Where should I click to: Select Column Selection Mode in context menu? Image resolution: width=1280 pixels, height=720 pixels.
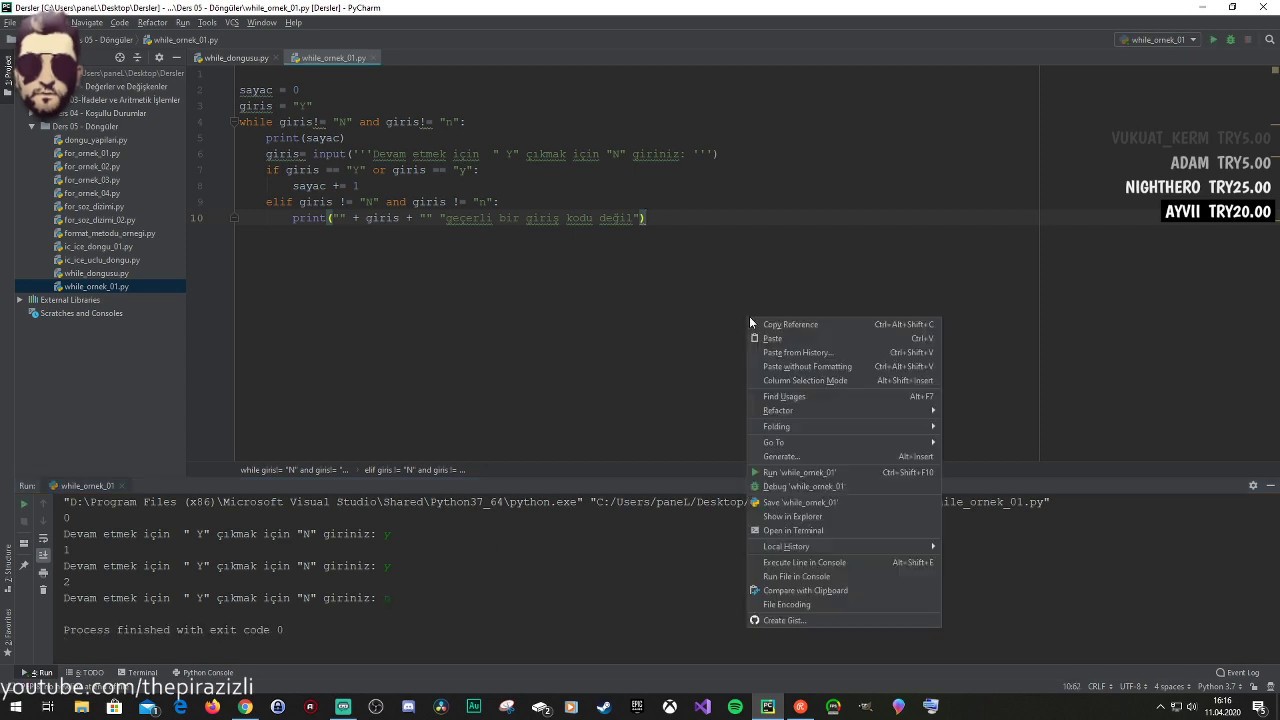(844, 380)
